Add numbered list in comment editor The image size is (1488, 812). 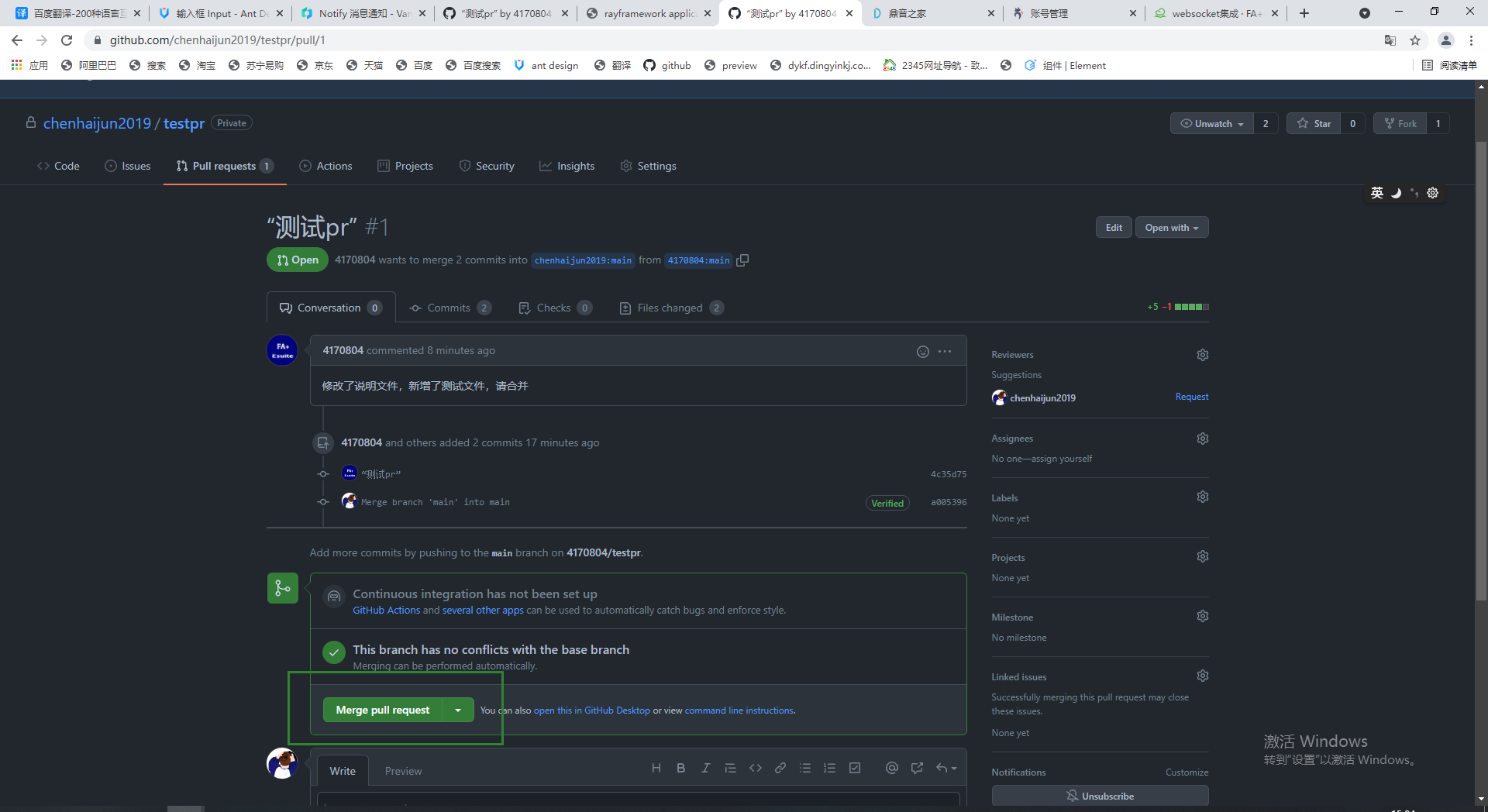(829, 768)
